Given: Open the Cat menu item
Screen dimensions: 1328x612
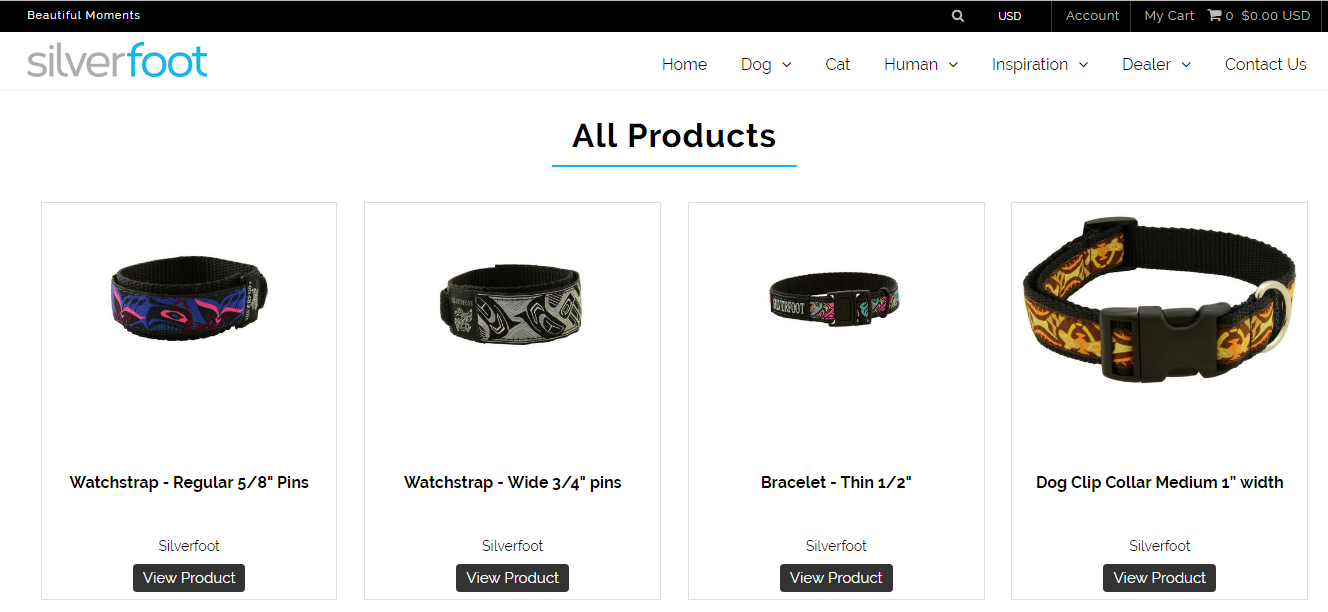Looking at the screenshot, I should [x=837, y=64].
